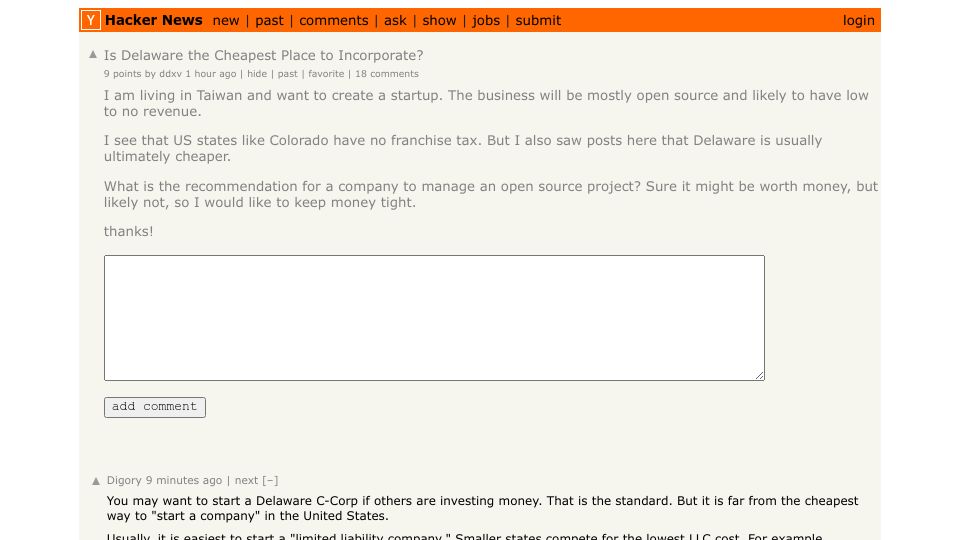Open the 'show' section
Image resolution: width=960 pixels, height=540 pixels.
439,21
